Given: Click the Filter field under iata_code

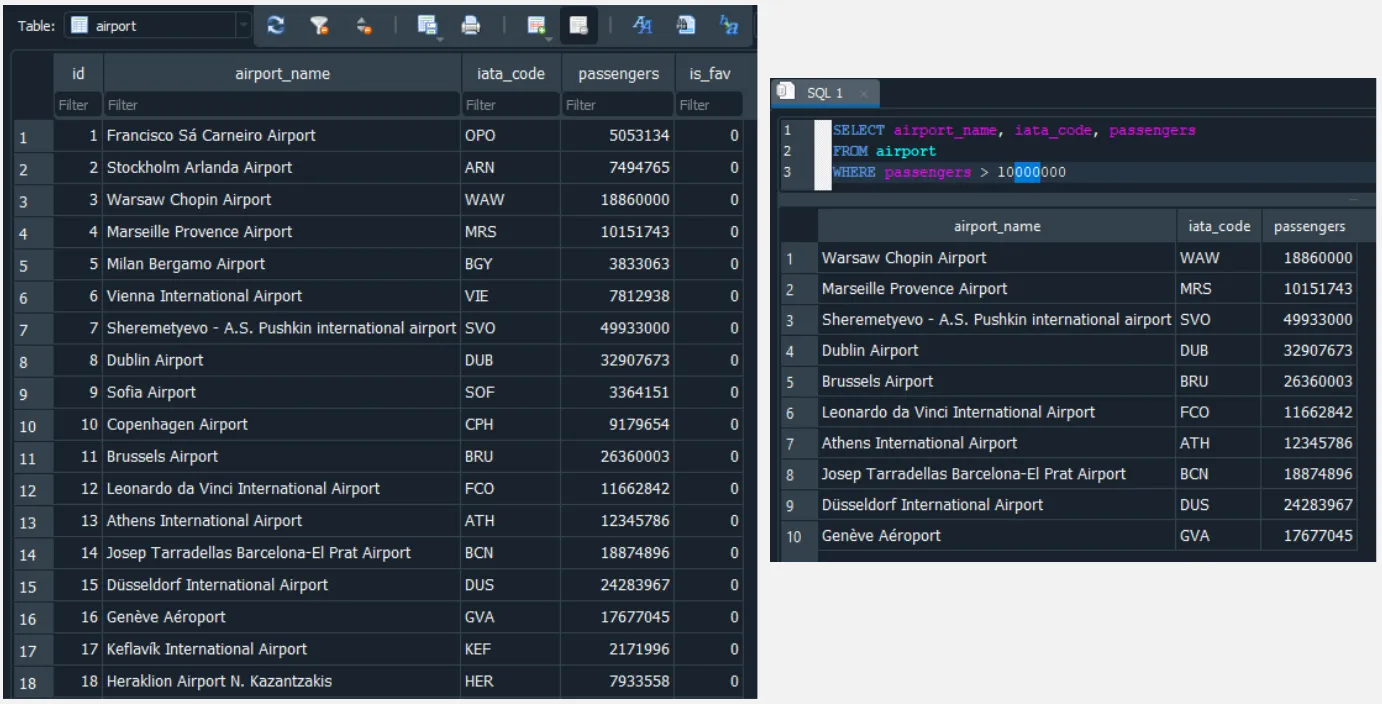Looking at the screenshot, I should [510, 104].
